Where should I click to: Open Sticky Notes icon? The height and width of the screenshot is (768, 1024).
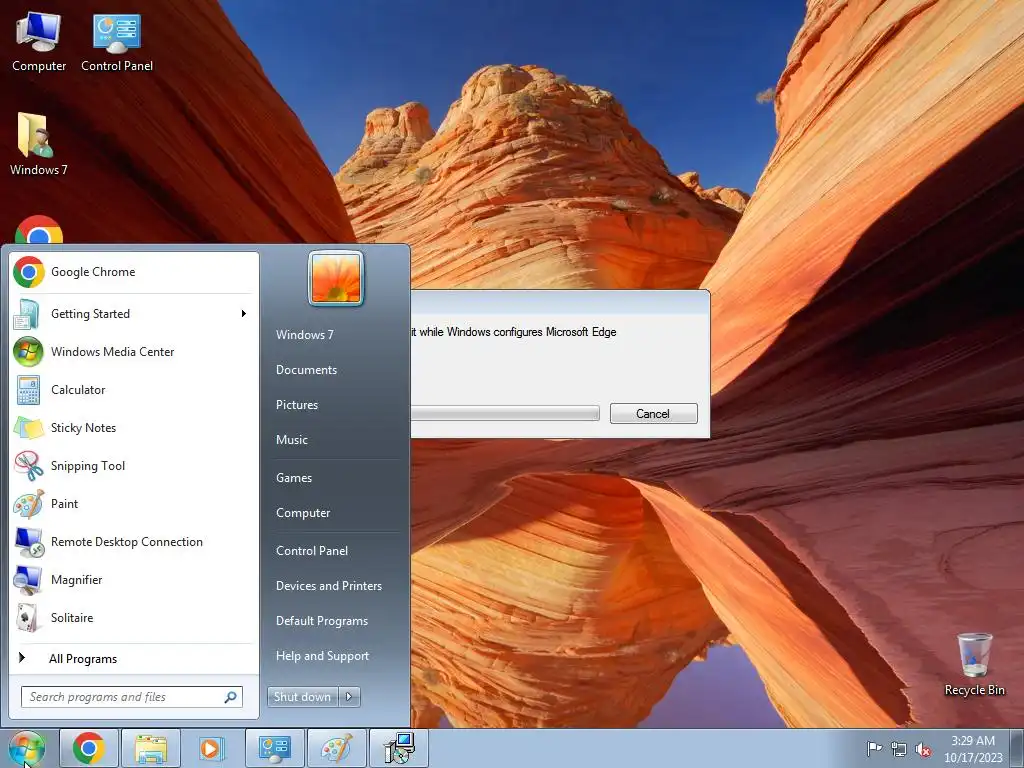coord(28,428)
